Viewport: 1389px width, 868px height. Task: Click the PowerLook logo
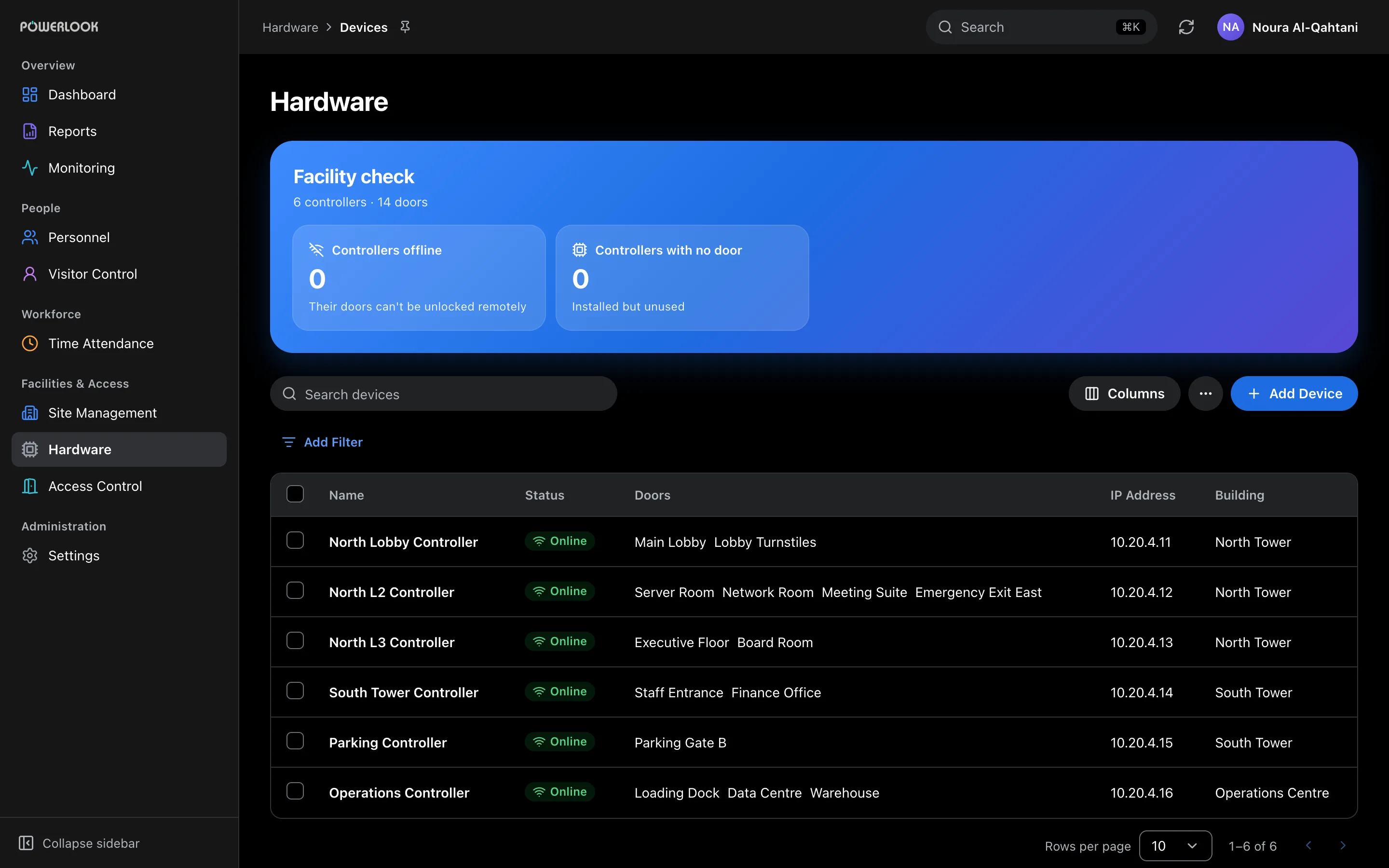click(x=59, y=27)
